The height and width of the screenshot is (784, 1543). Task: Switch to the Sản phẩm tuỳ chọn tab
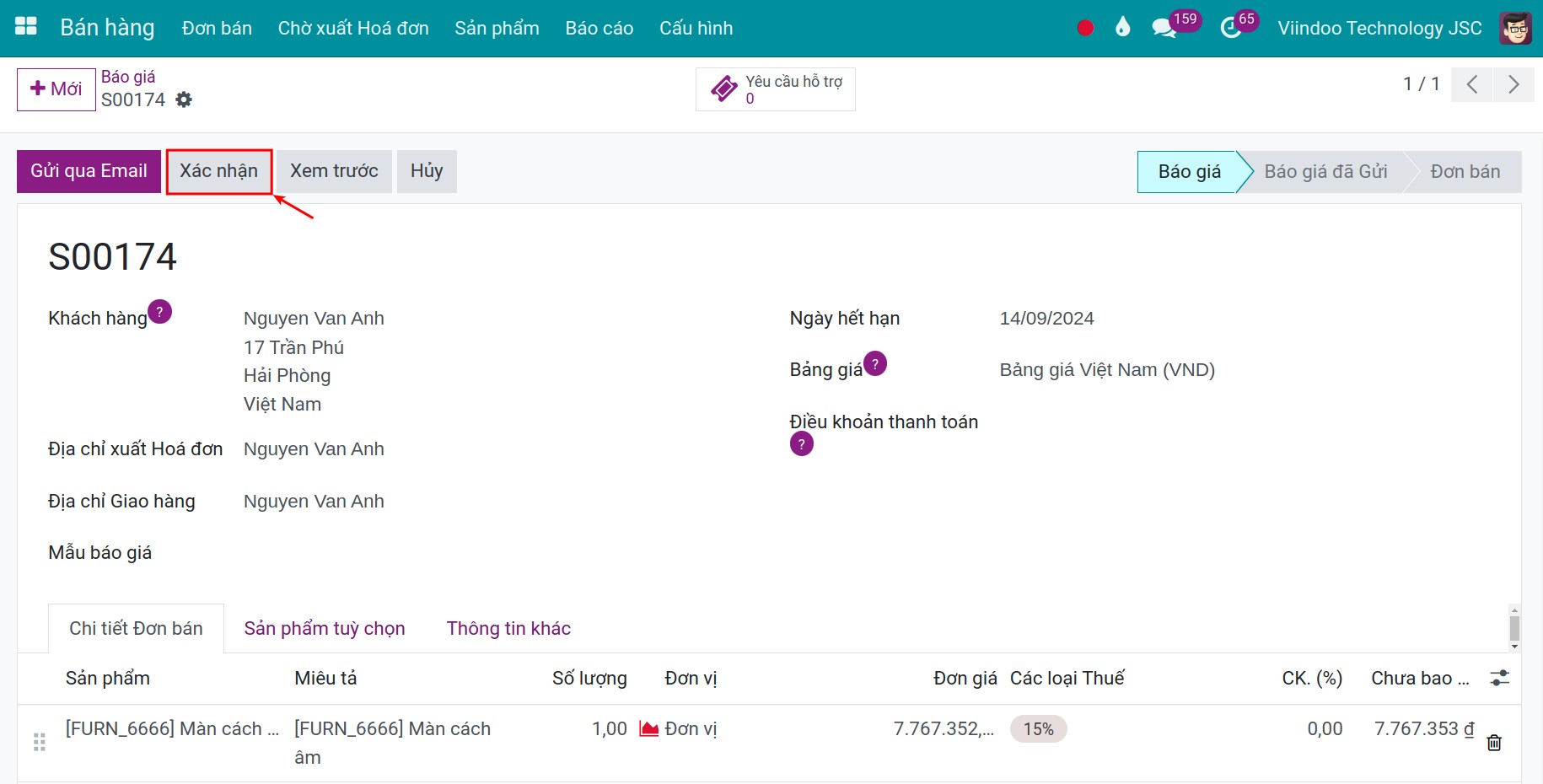point(325,628)
